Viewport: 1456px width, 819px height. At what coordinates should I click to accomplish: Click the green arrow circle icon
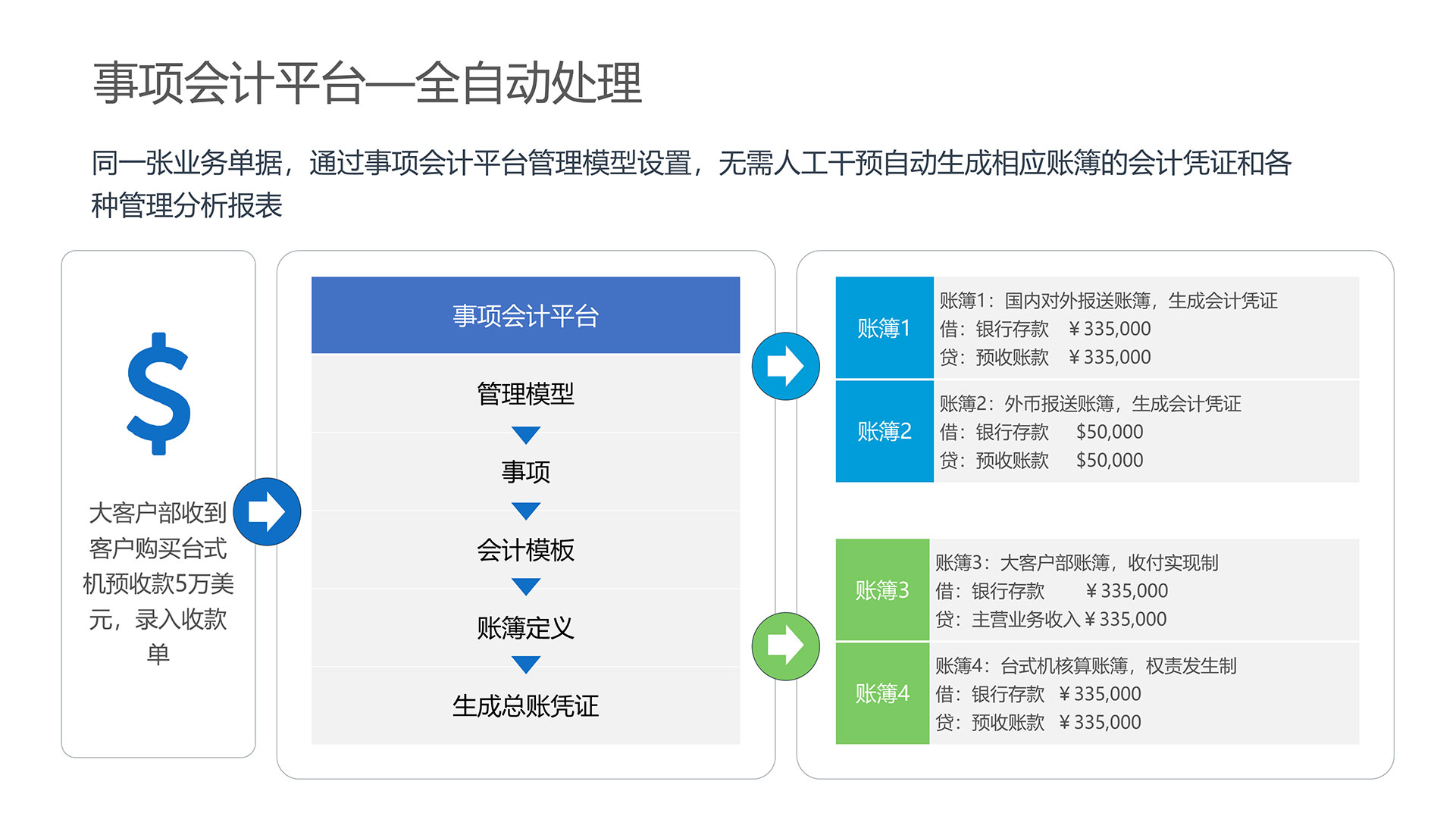[x=785, y=646]
